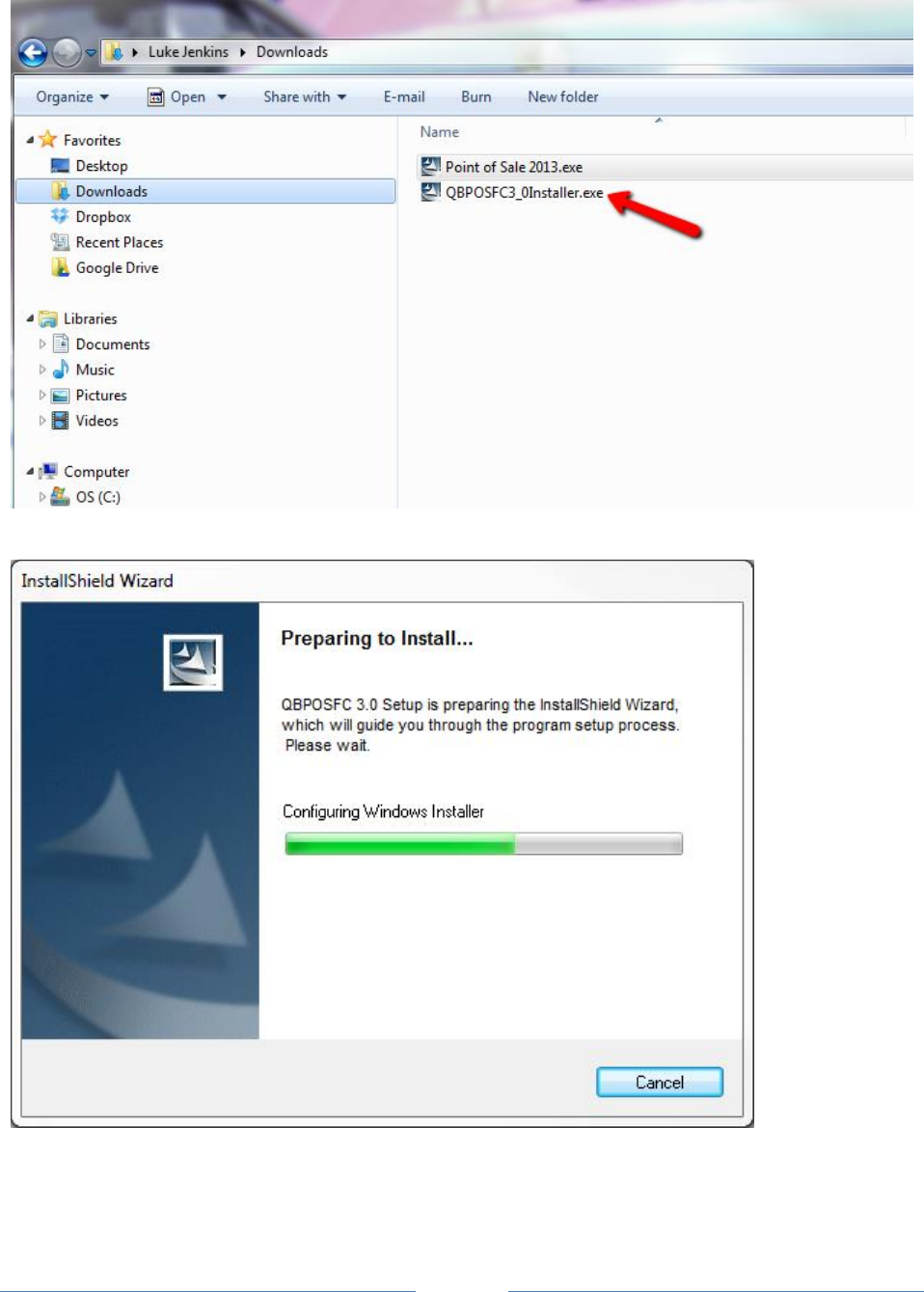Expand the Documents library tree
This screenshot has width=924, height=1292.
click(x=42, y=344)
